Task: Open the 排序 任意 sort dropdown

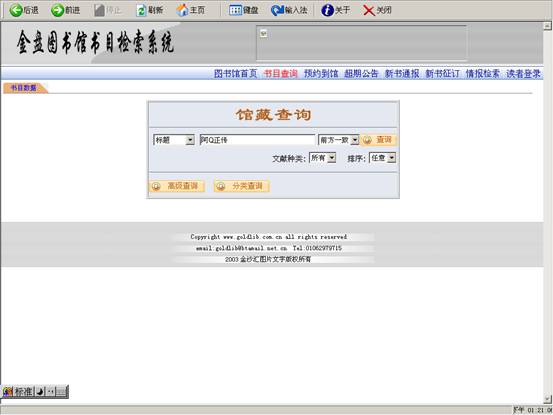Action: 391,158
